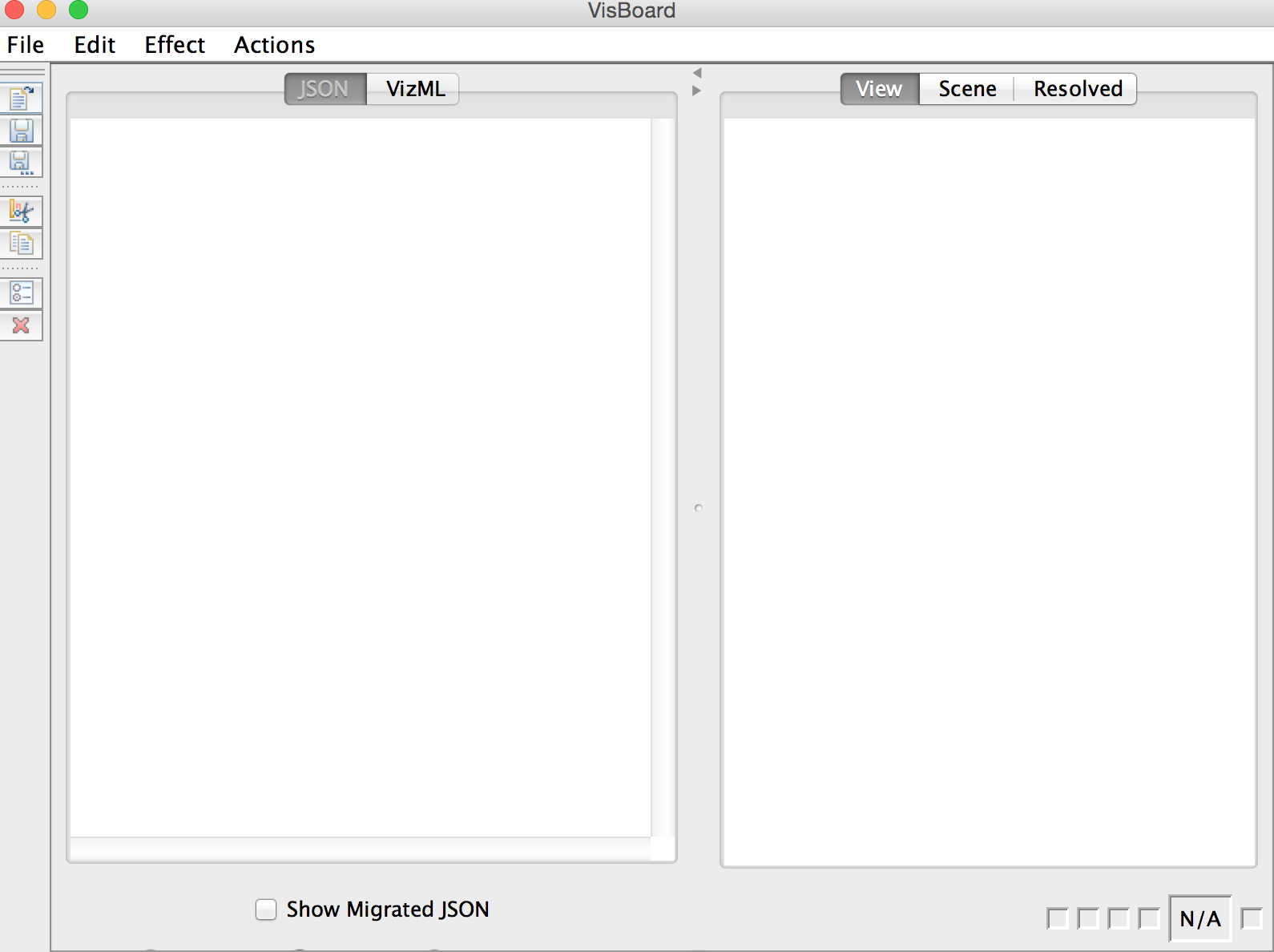Open the Edit menu
Image resolution: width=1274 pixels, height=952 pixels.
click(x=95, y=45)
